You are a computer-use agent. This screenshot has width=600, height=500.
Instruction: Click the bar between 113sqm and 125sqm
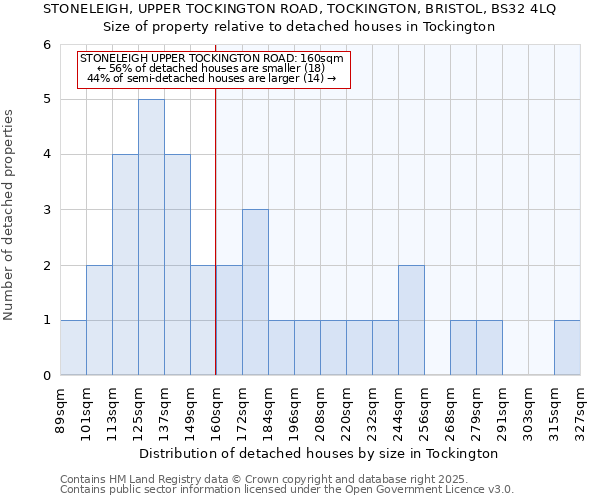(x=126, y=265)
